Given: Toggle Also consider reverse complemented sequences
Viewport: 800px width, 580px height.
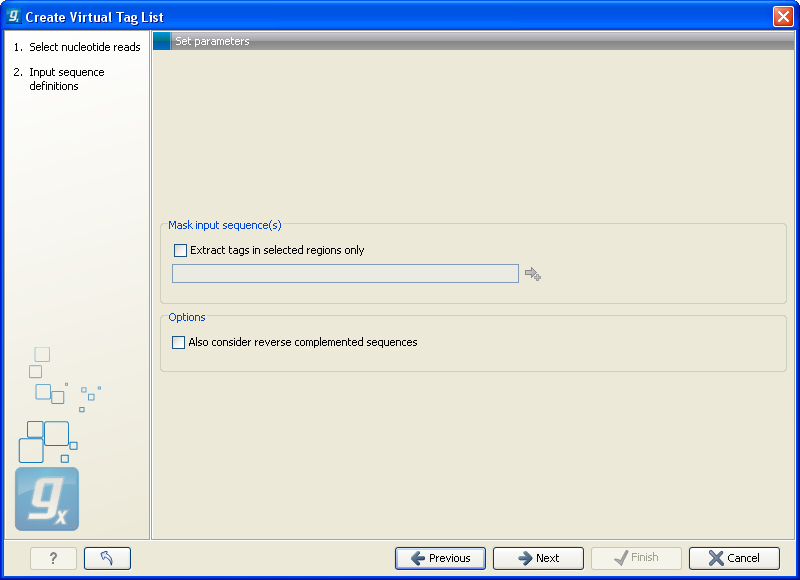Looking at the screenshot, I should point(179,342).
